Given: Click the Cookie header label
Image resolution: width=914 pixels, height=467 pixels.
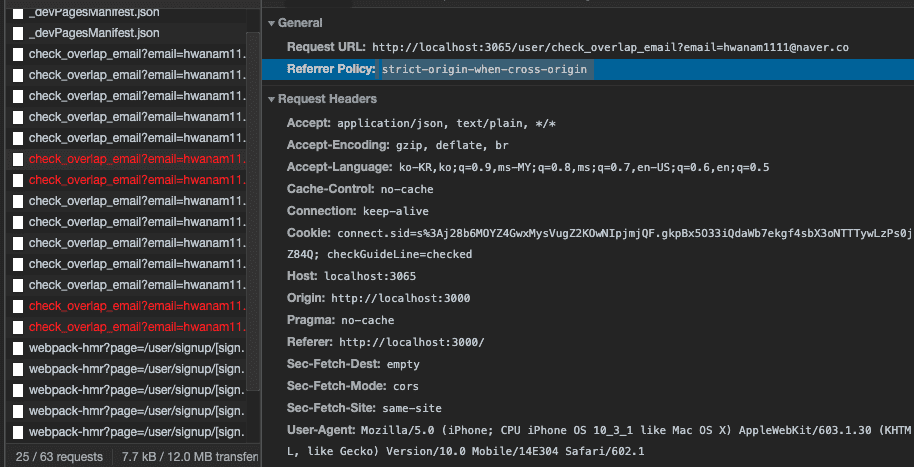Looking at the screenshot, I should coord(310,233).
